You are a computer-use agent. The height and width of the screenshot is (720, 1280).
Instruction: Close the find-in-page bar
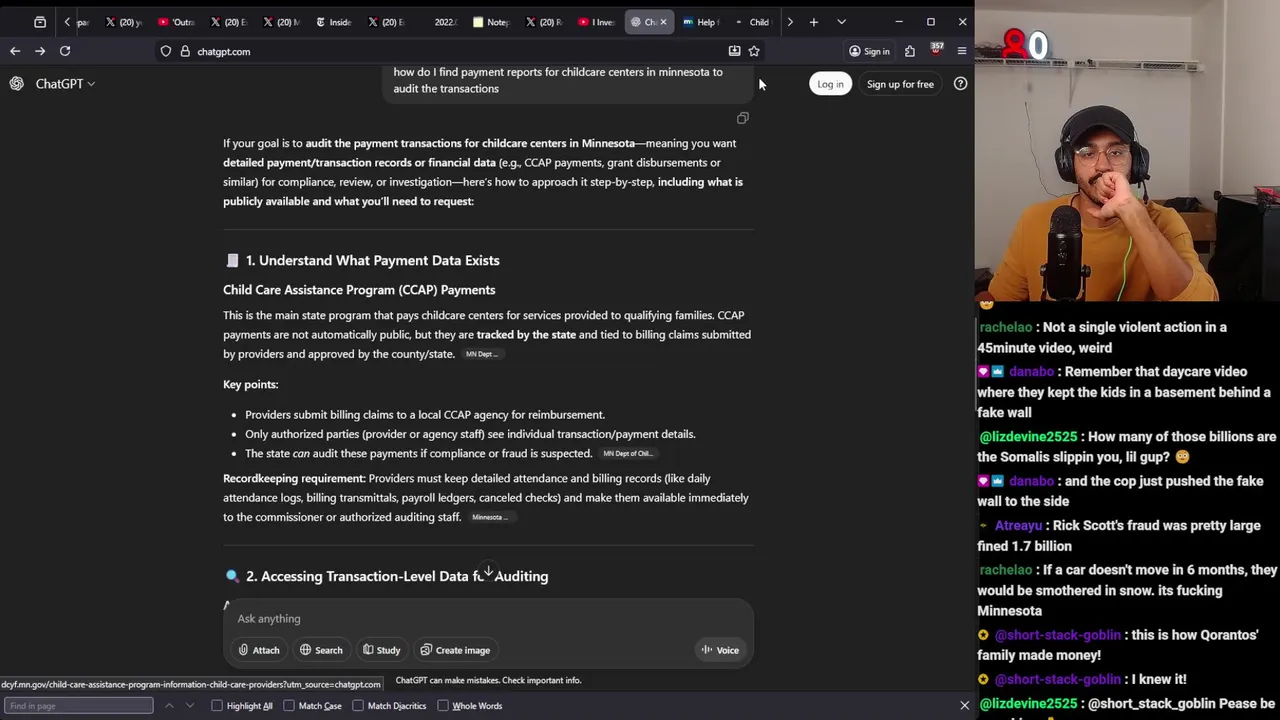tap(965, 706)
